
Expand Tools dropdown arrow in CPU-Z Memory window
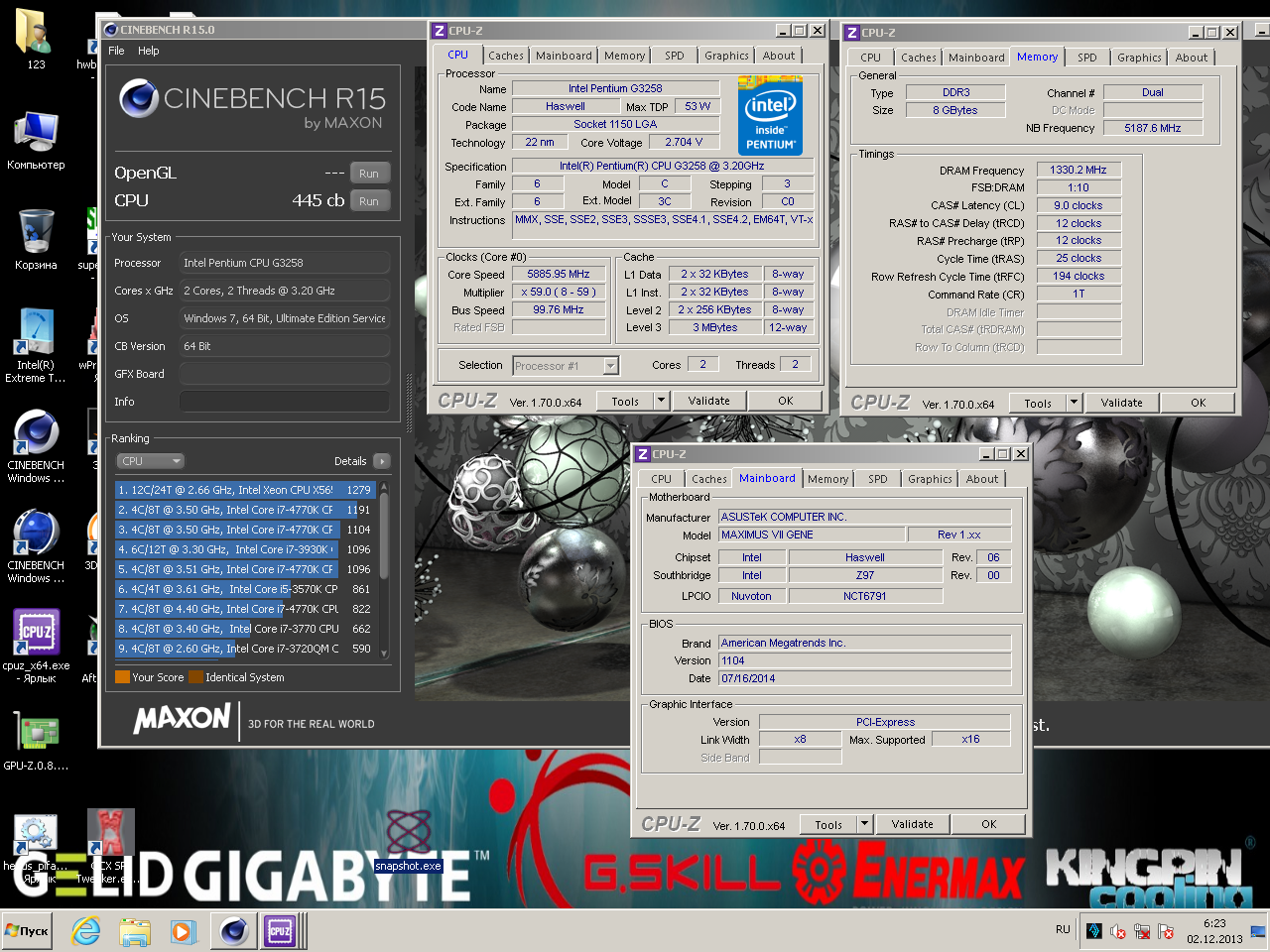(1074, 403)
